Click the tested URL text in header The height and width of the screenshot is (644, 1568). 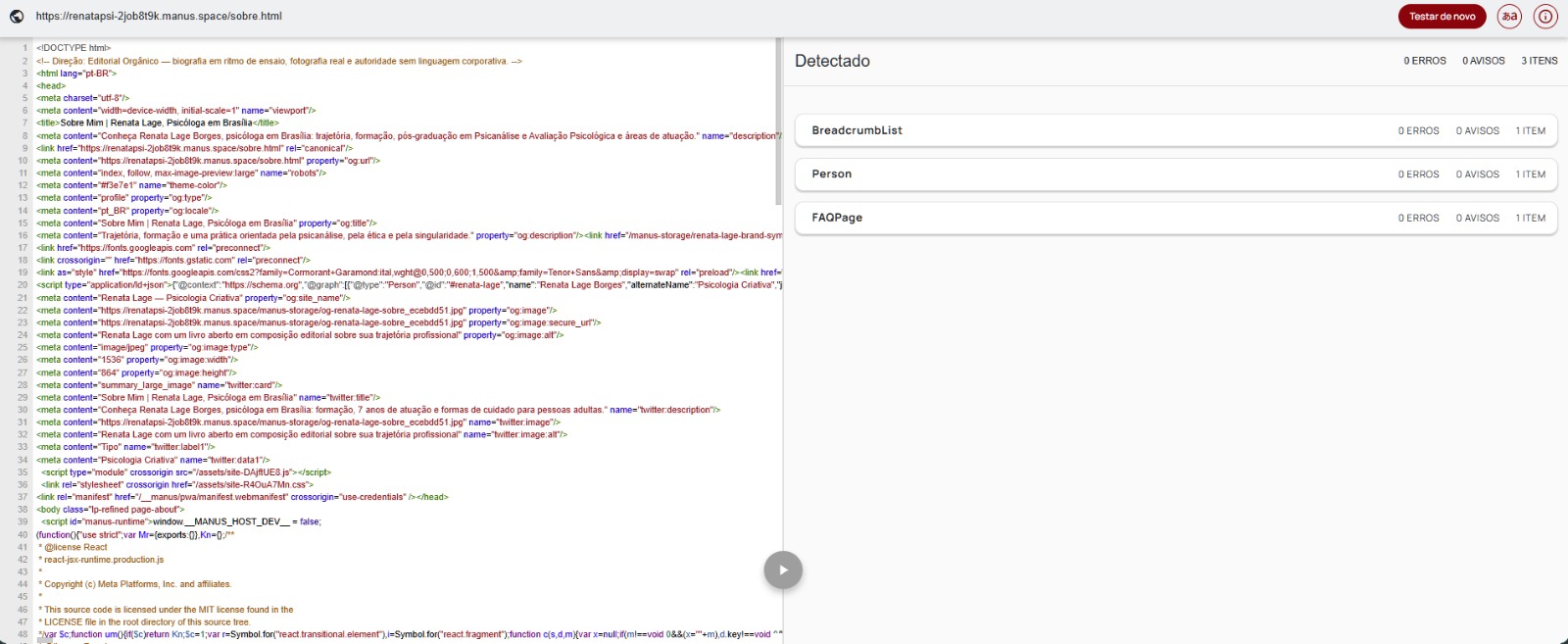pyautogui.click(x=159, y=17)
